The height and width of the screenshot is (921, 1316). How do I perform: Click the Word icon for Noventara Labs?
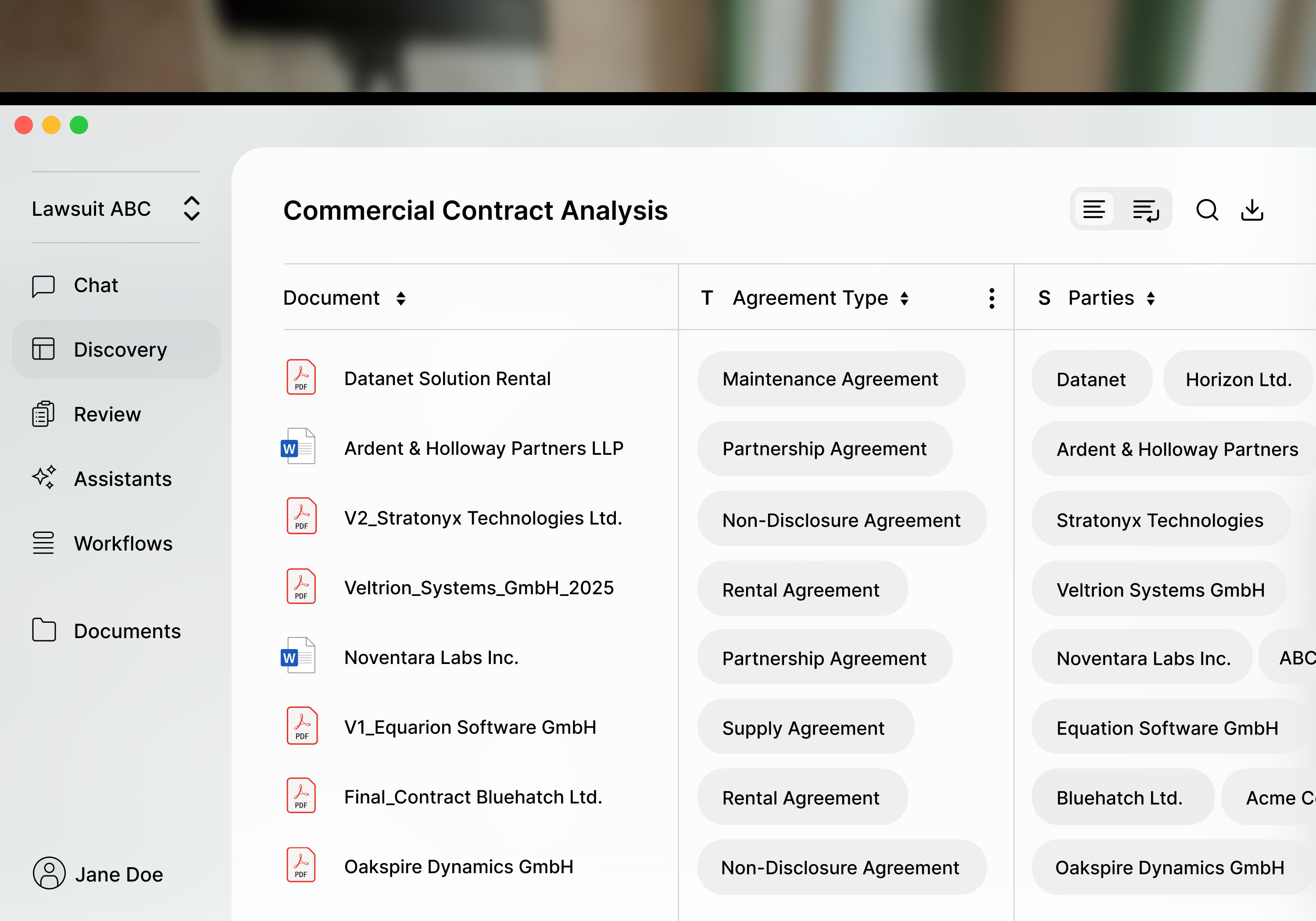(298, 656)
